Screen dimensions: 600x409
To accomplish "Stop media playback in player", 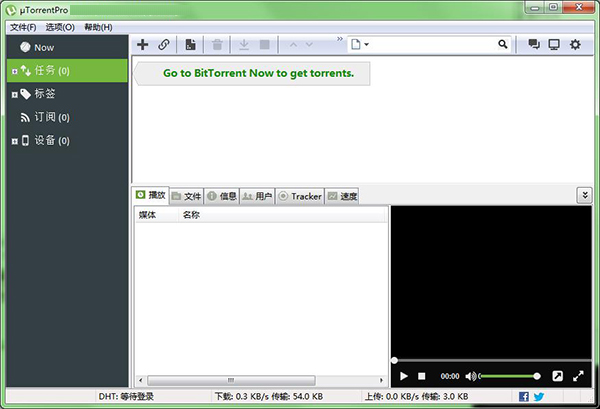I will [x=422, y=376].
